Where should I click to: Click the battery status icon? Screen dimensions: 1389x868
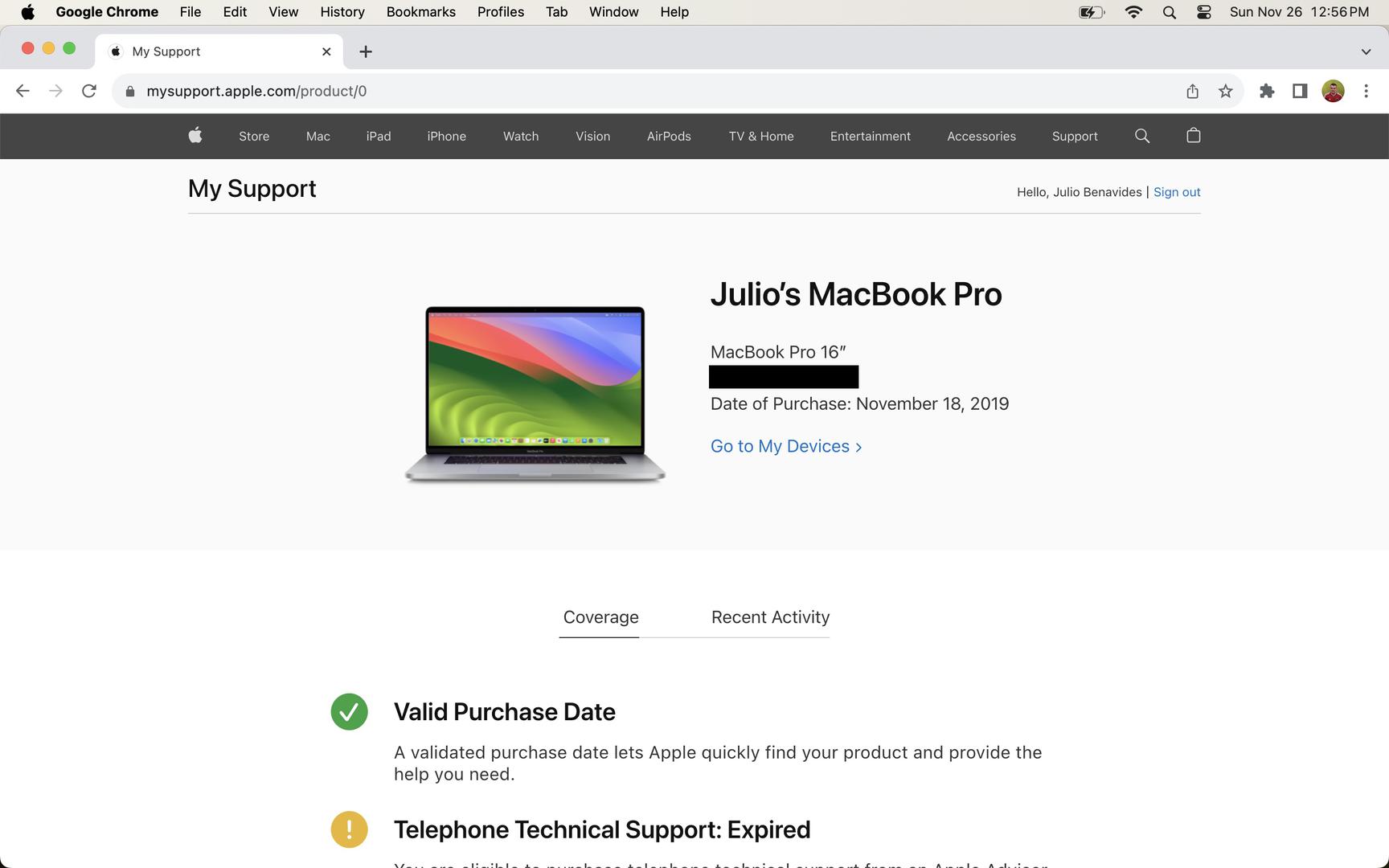tap(1092, 12)
